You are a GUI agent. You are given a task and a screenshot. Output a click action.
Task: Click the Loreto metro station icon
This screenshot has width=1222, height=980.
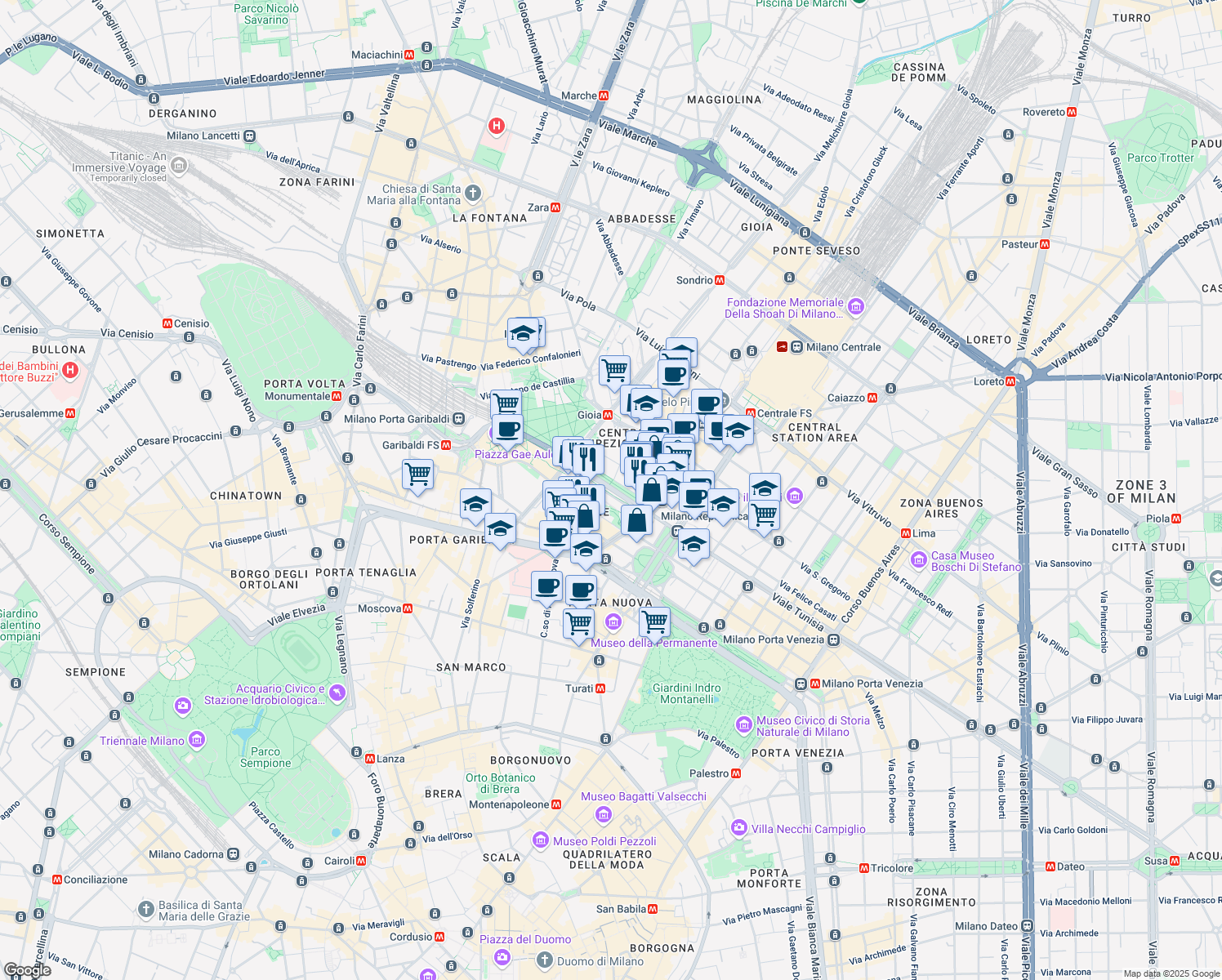tap(1010, 381)
